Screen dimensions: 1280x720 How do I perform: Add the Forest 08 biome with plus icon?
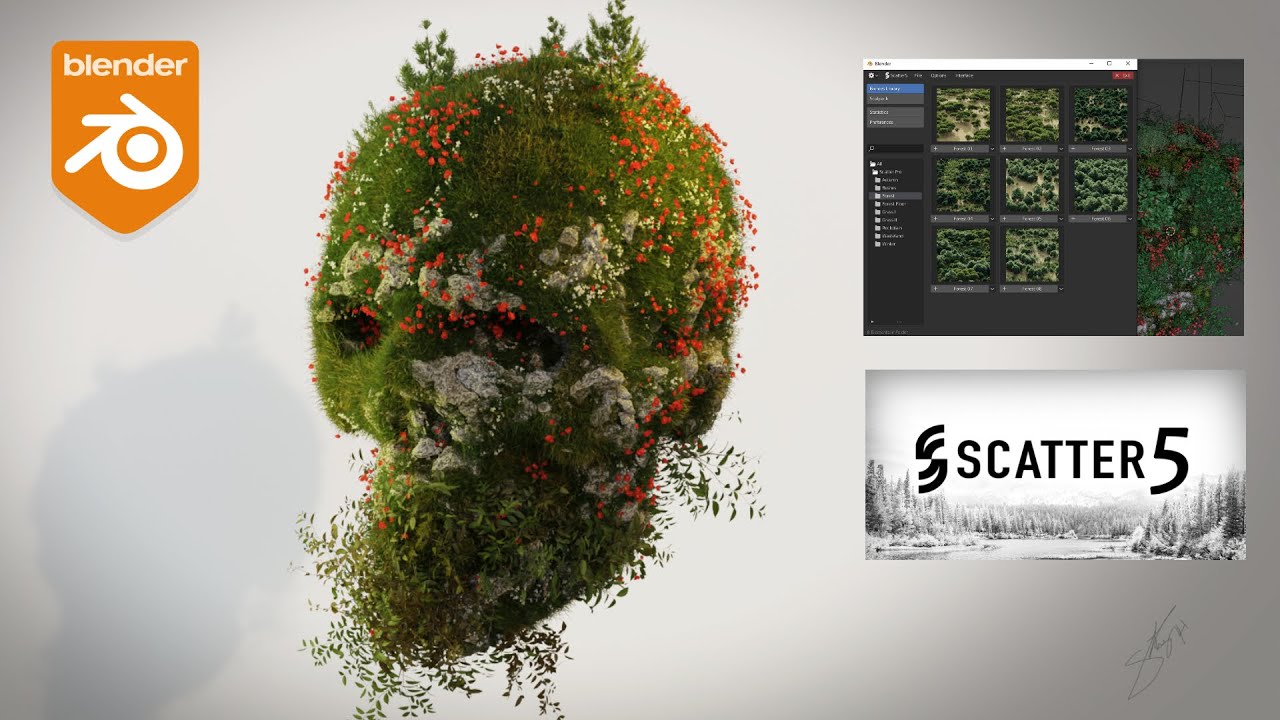click(1004, 289)
